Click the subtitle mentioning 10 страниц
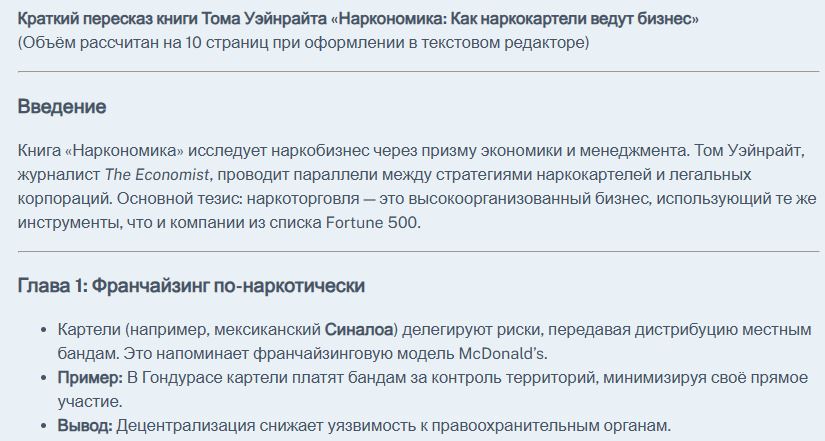 pos(304,43)
